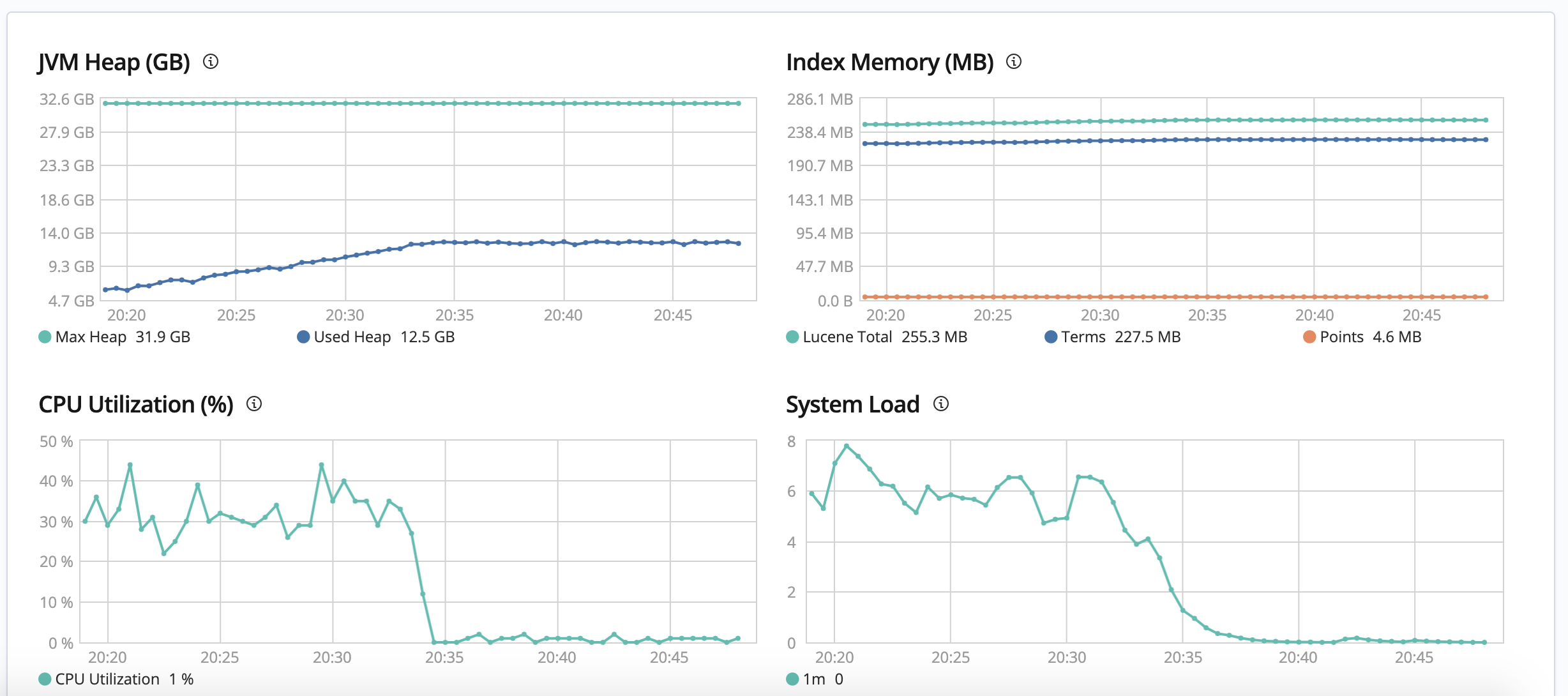The image size is (1568, 696).
Task: Click the System Load peak data point near 8
Action: point(847,446)
